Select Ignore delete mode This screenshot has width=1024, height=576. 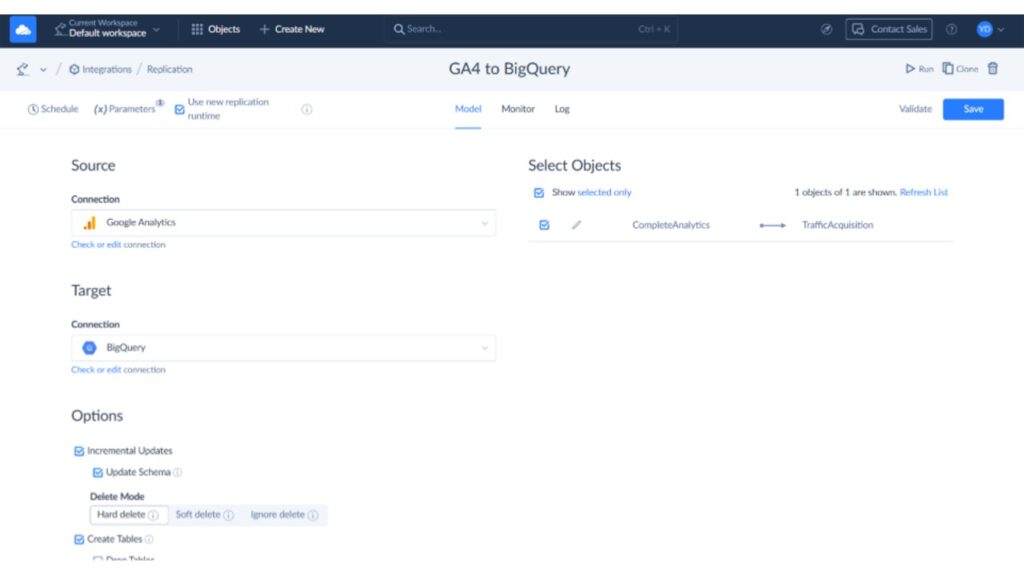tap(284, 515)
